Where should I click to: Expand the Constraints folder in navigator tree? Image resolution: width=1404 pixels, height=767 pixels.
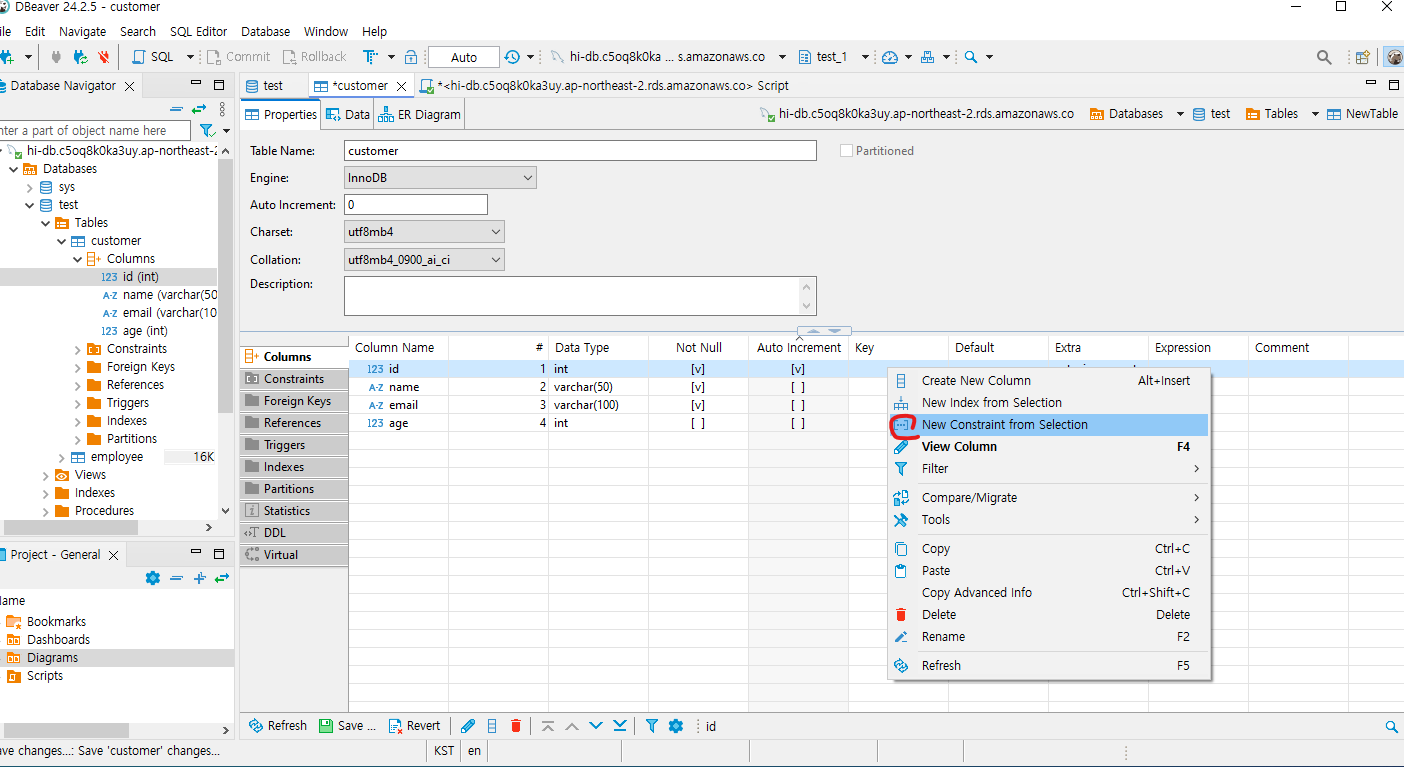pyautogui.click(x=78, y=349)
